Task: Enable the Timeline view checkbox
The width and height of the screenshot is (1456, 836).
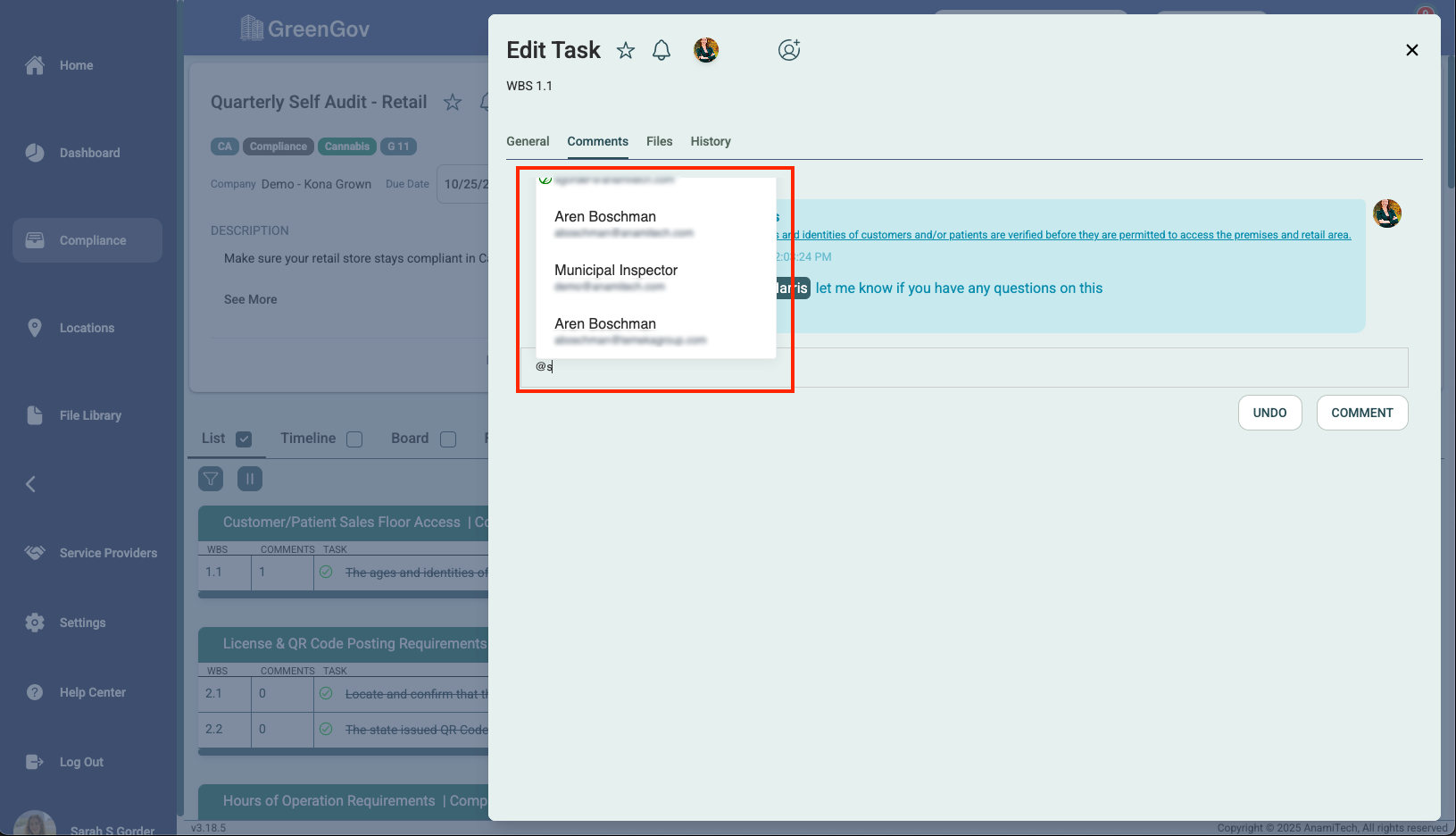Action: click(354, 439)
